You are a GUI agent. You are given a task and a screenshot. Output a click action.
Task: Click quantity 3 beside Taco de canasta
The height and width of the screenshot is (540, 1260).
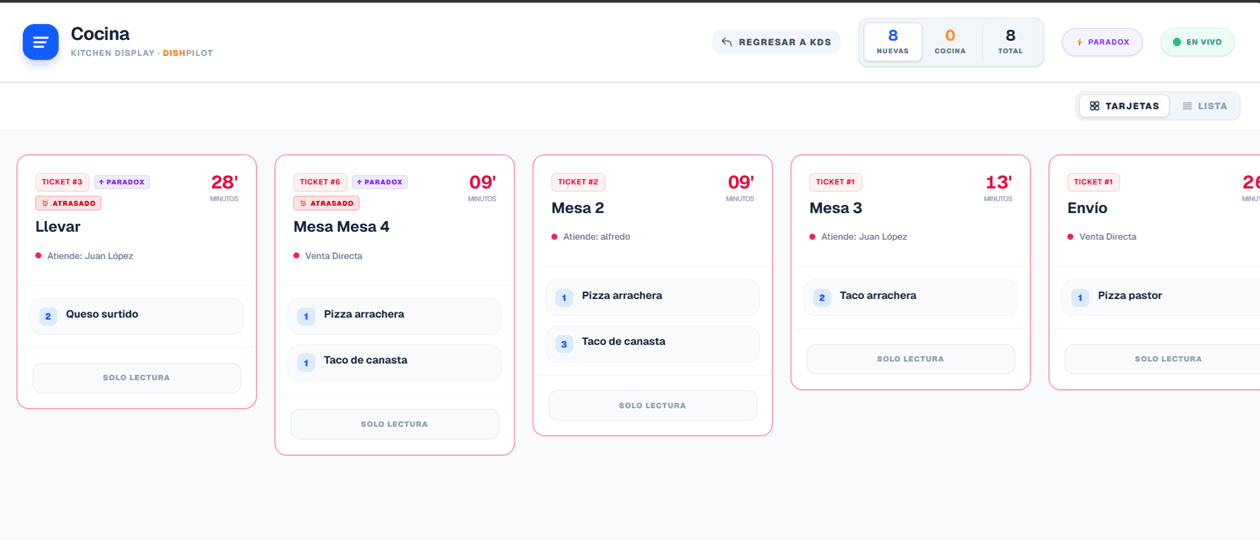tap(564, 343)
